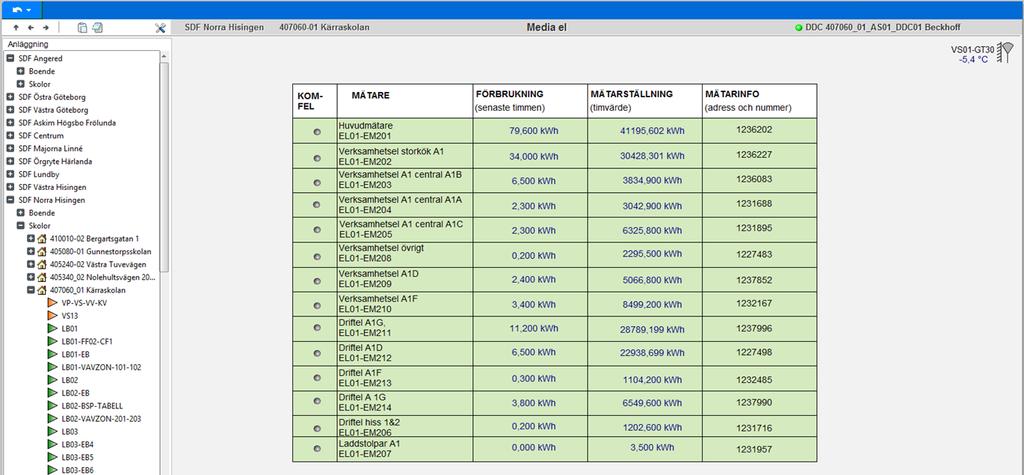
Task: Open the undo dropdown in title bar
Action: pyautogui.click(x=22, y=10)
